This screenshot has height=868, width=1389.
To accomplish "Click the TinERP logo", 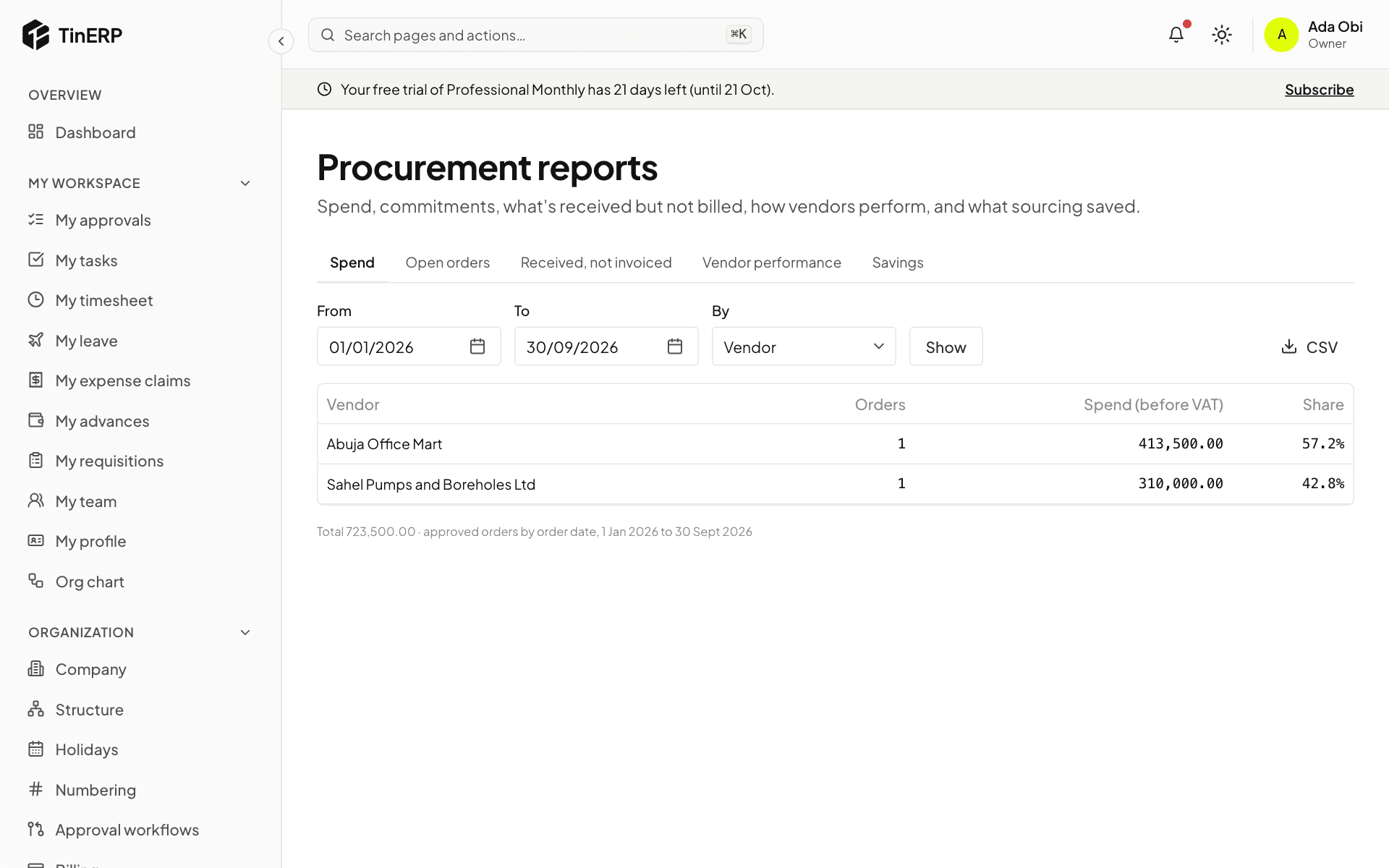I will point(72,35).
